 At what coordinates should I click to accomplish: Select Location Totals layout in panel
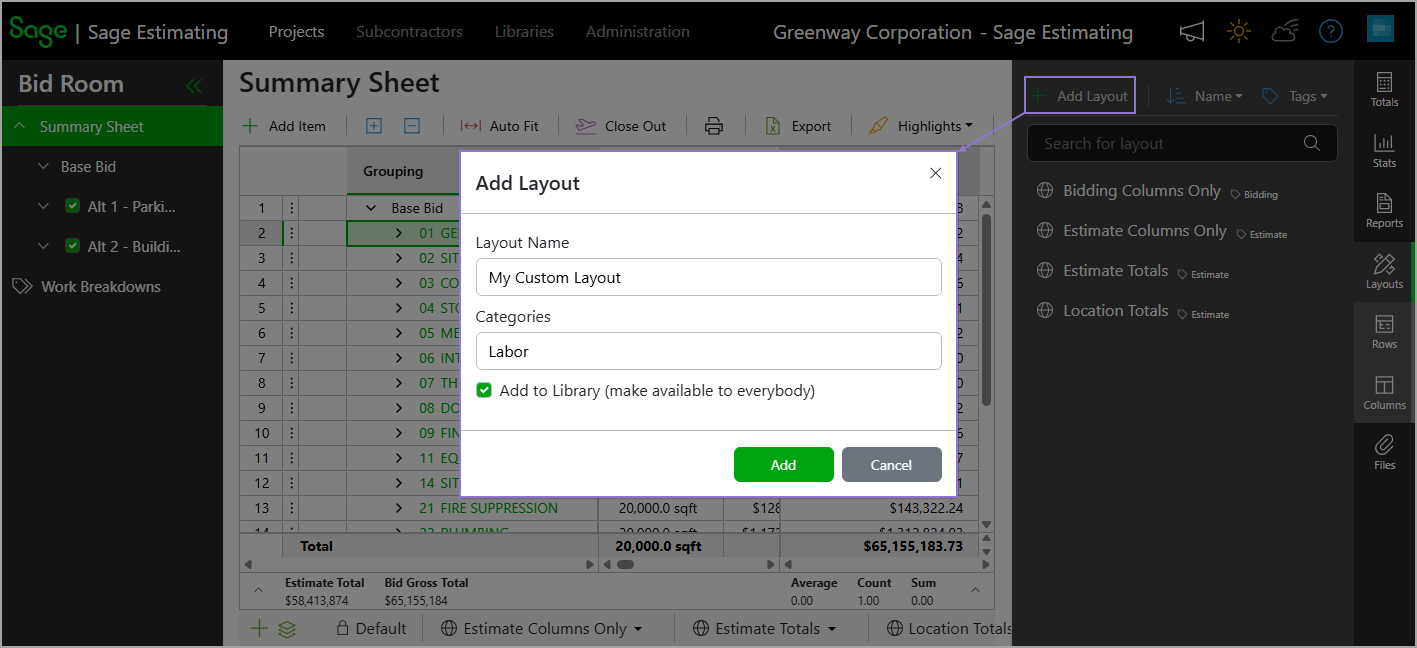pos(1116,310)
